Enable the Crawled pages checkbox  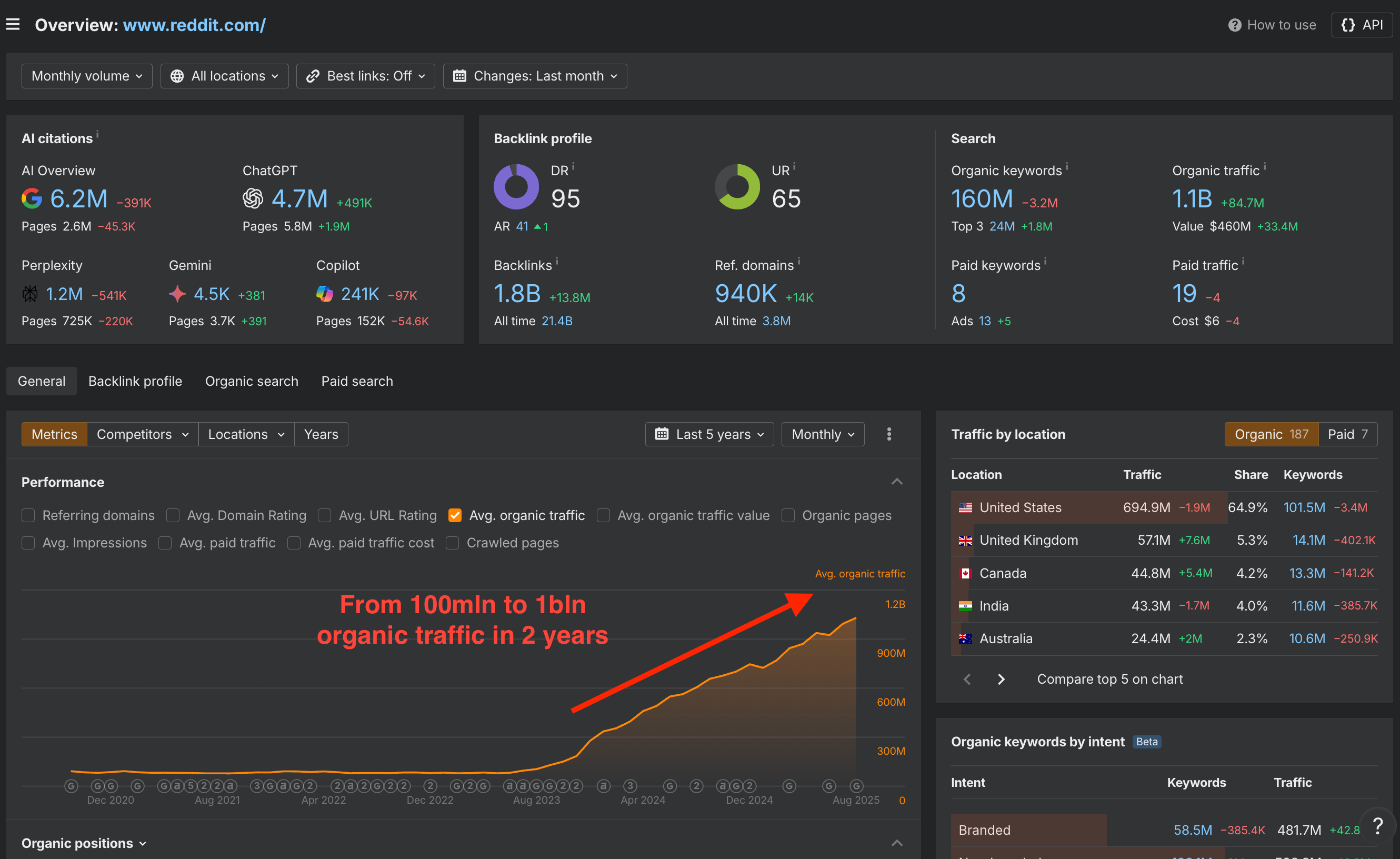click(x=452, y=543)
